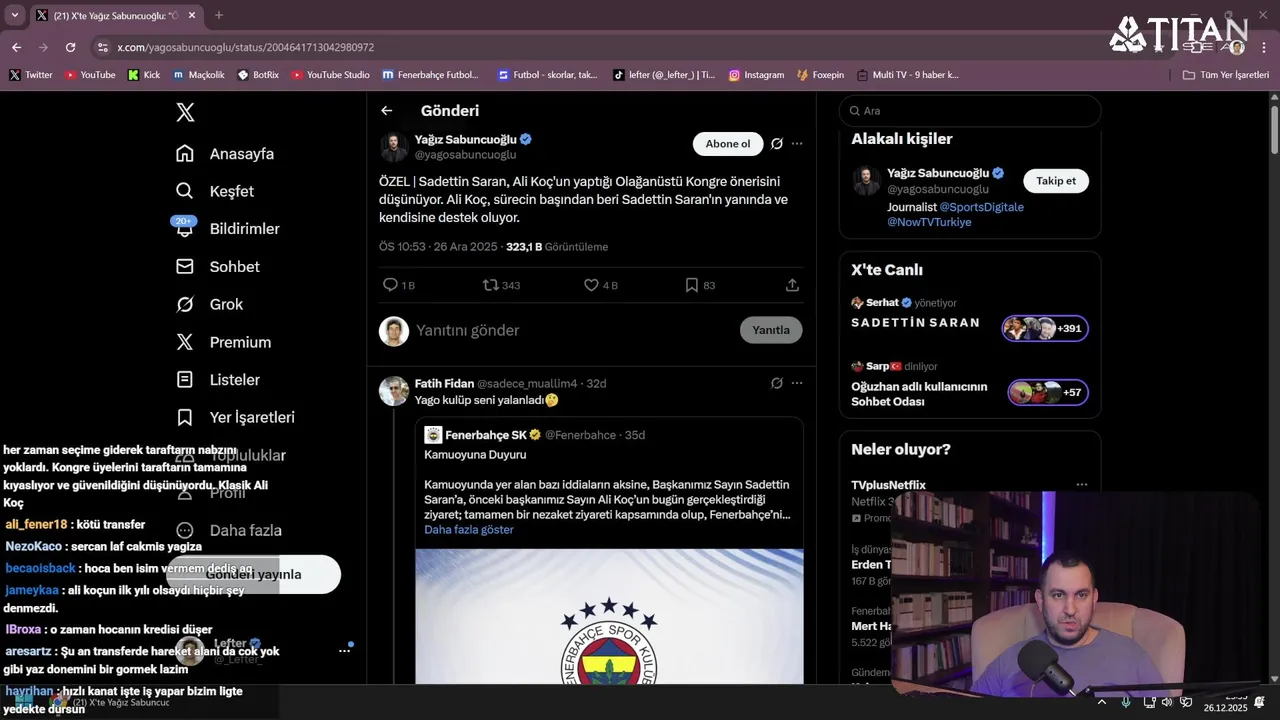Click the address bar URL

[x=245, y=47]
